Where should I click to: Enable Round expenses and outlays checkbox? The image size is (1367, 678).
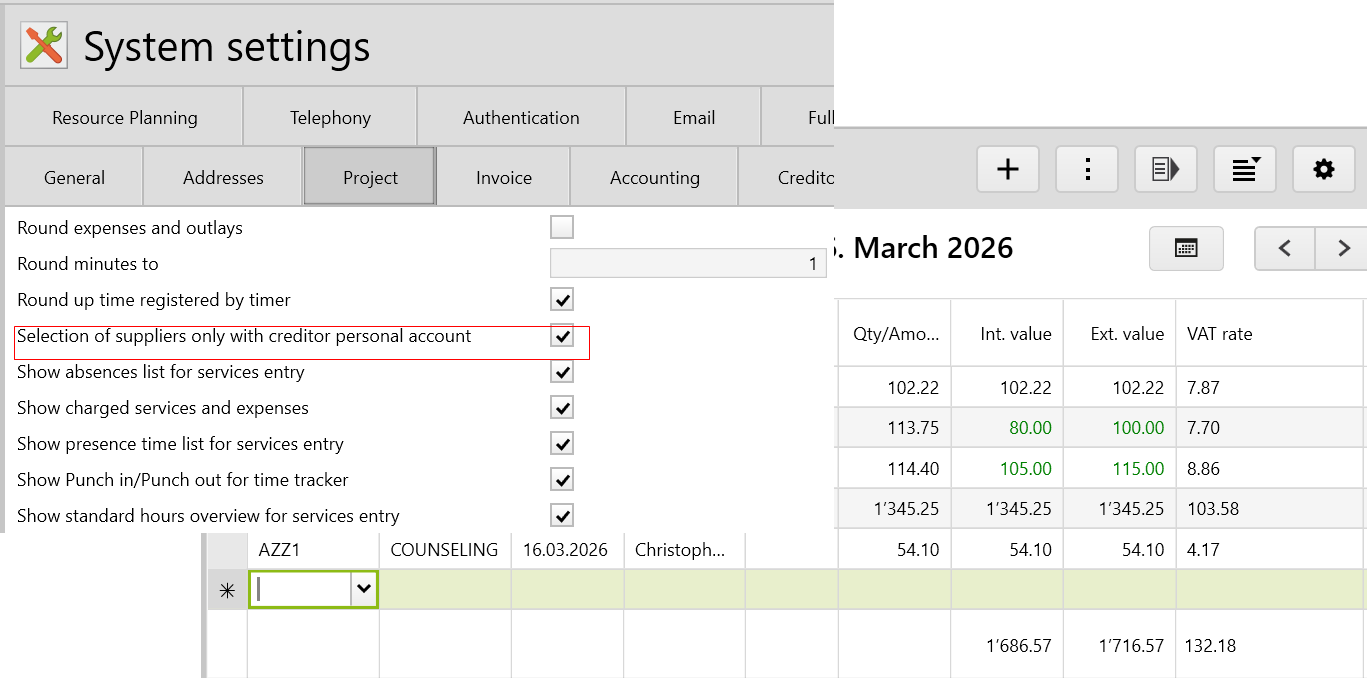tap(562, 228)
